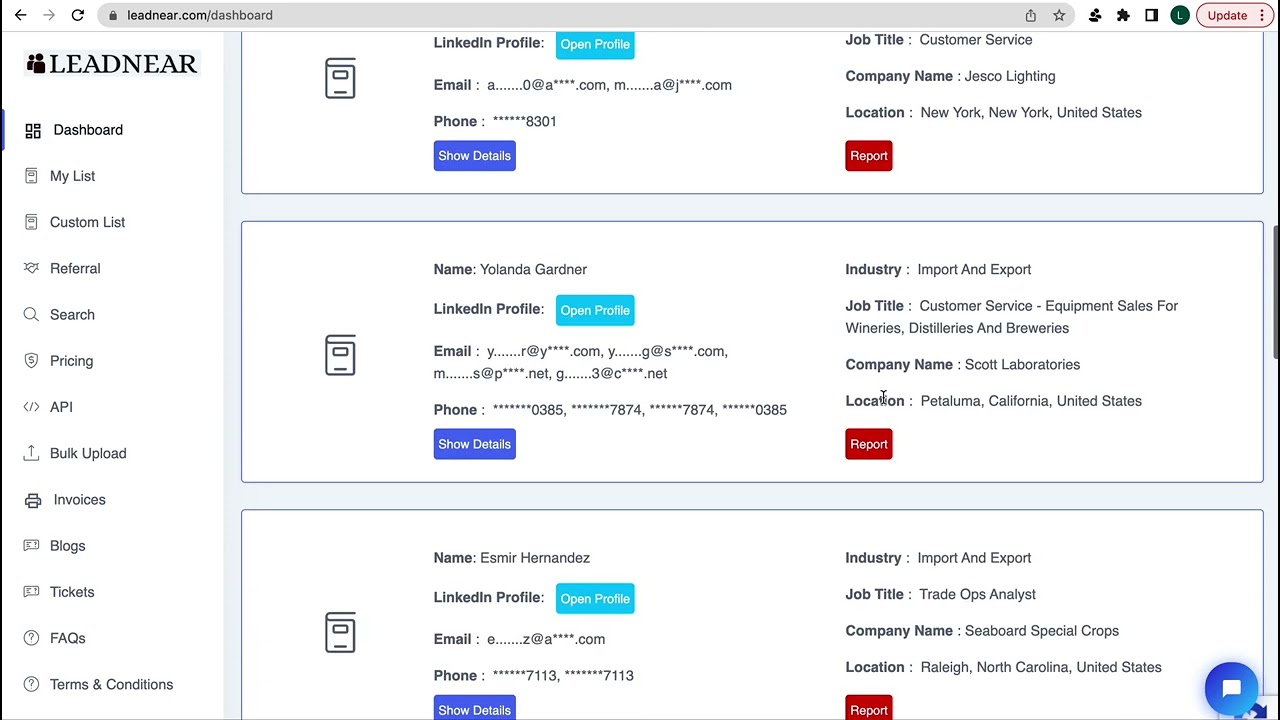Click the FAQs icon in sidebar
The width and height of the screenshot is (1280, 720).
[31, 638]
